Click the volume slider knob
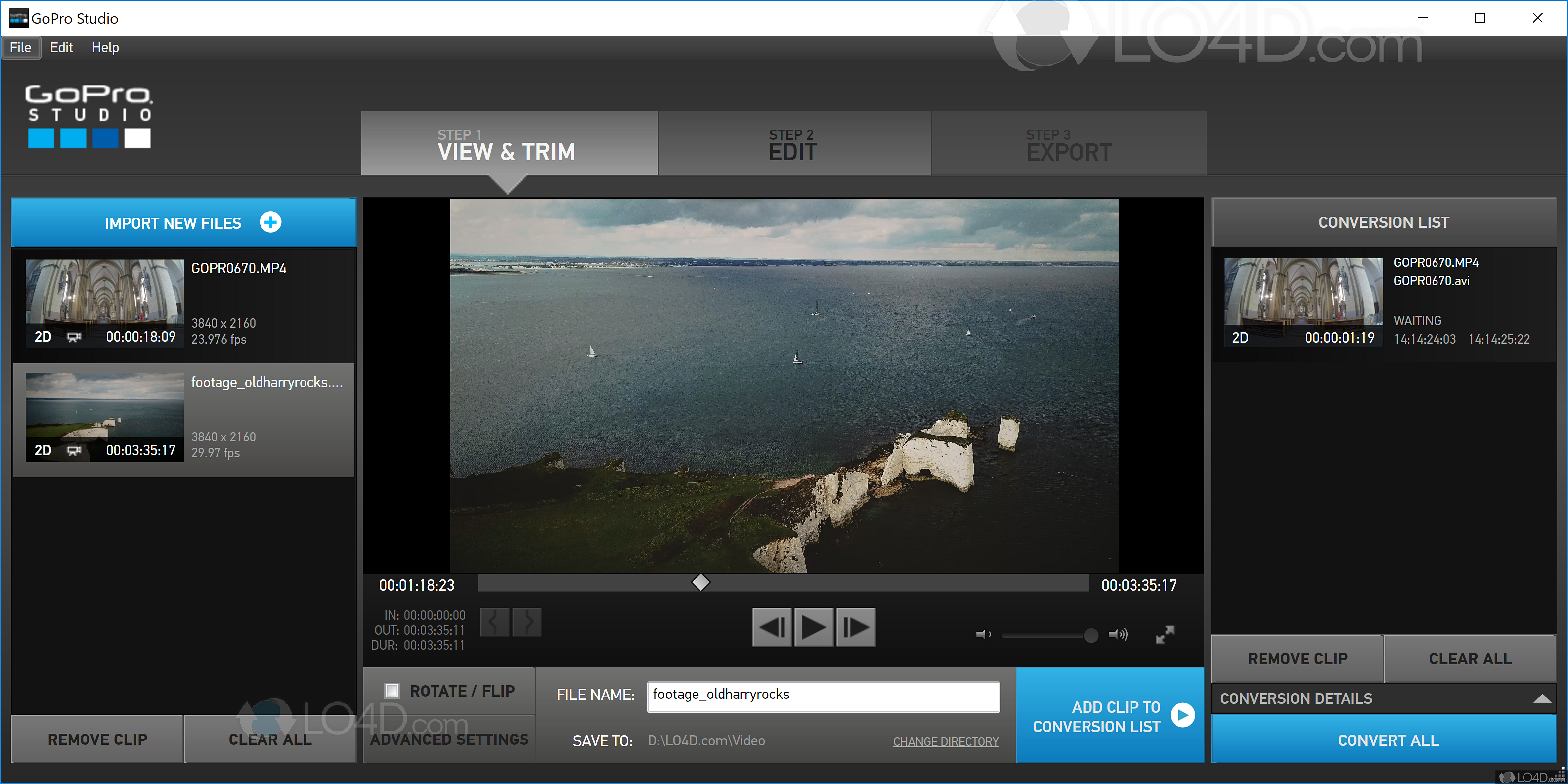 tap(1091, 636)
